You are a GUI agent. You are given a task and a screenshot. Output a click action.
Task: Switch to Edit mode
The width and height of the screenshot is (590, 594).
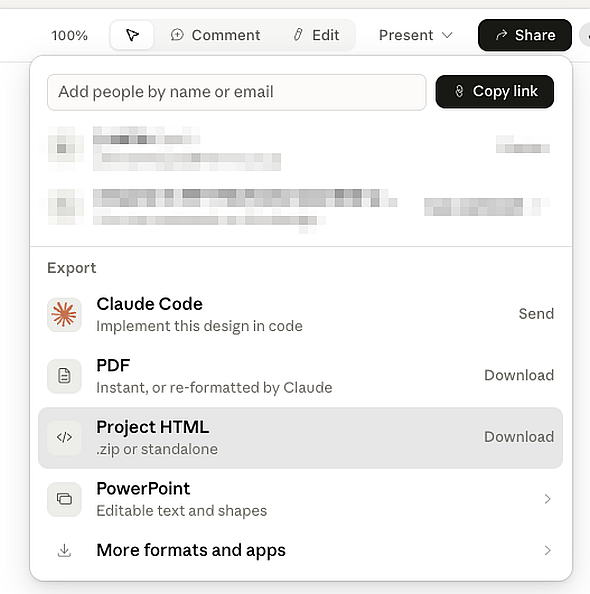click(x=316, y=35)
